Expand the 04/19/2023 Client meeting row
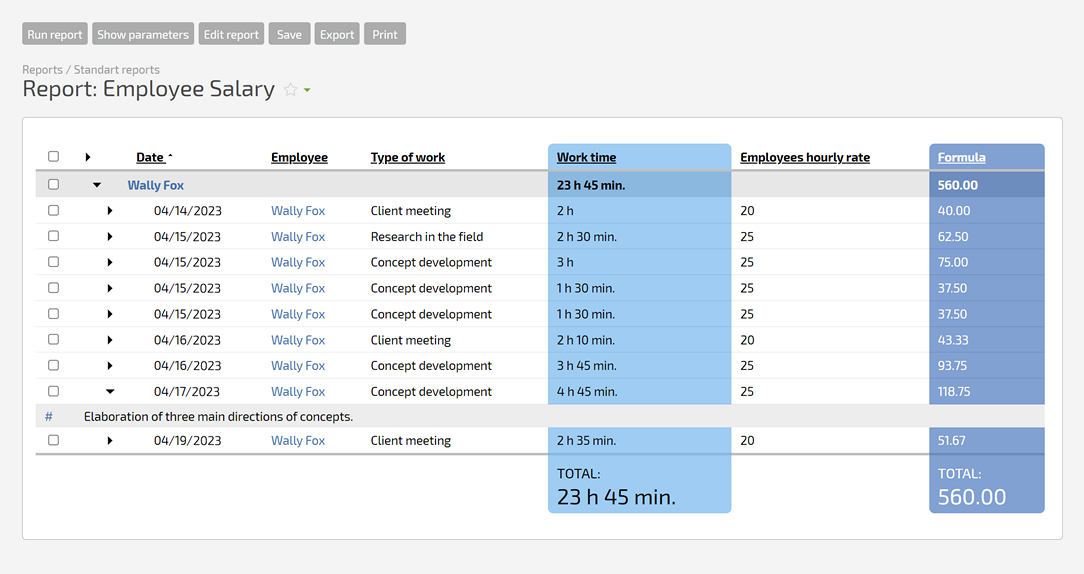 110,441
